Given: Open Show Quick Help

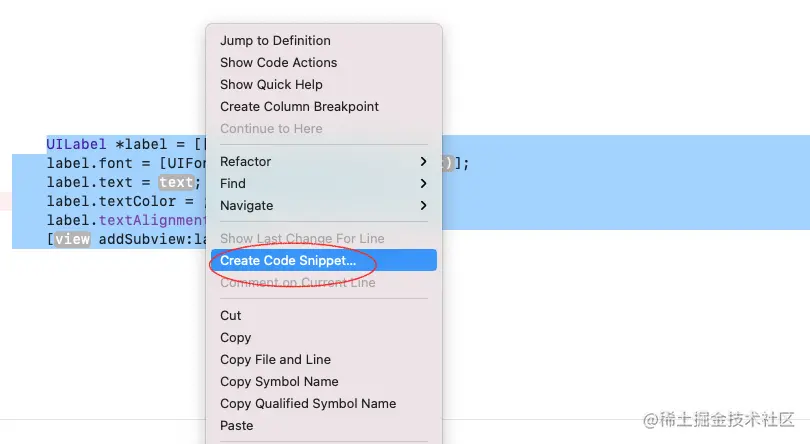Looking at the screenshot, I should pos(271,85).
